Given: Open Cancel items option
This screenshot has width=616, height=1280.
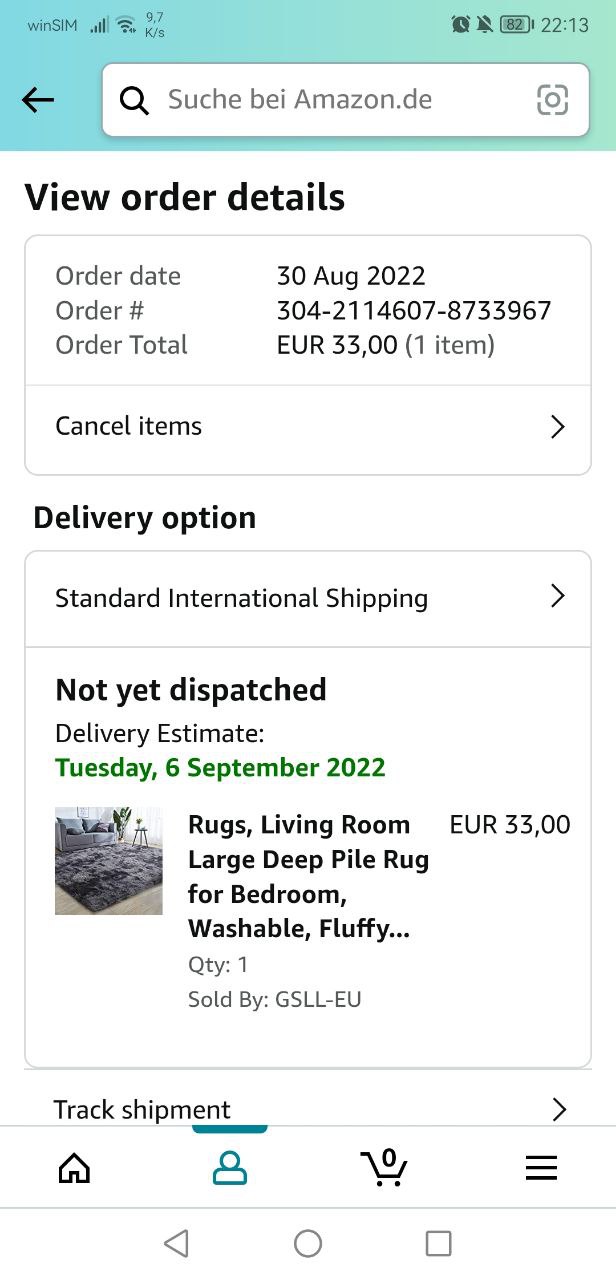Looking at the screenshot, I should click(x=129, y=426).
